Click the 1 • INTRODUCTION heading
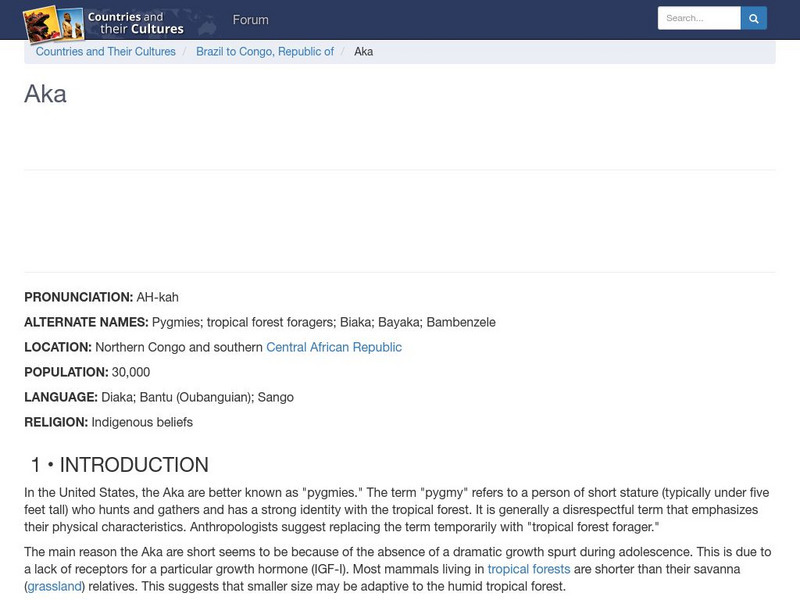Viewport: 800px width, 600px height. click(x=120, y=465)
